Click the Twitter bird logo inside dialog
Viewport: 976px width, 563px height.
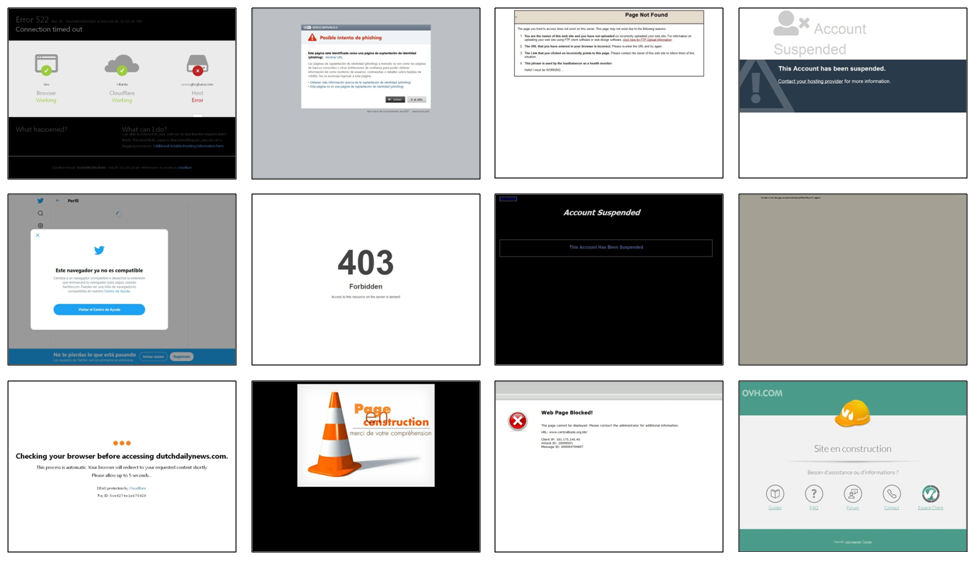[99, 250]
